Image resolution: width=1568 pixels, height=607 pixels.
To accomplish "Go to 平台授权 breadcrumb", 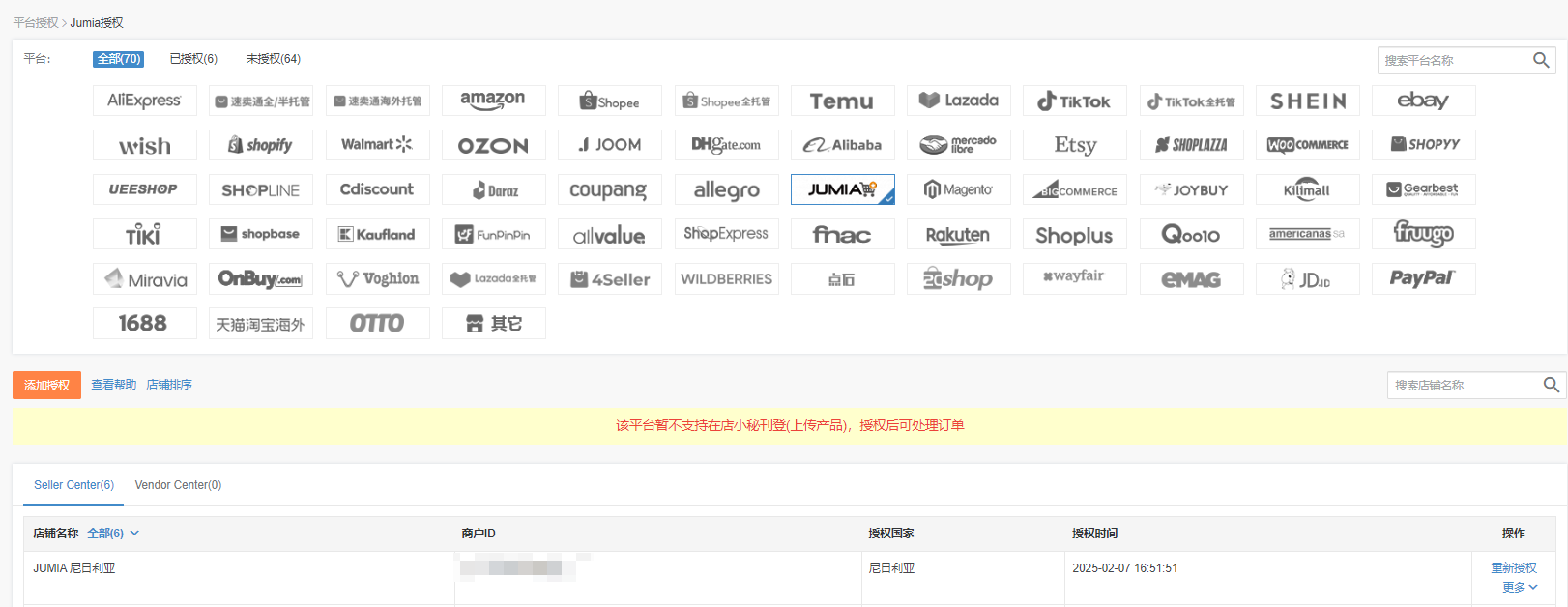I will coord(36,22).
